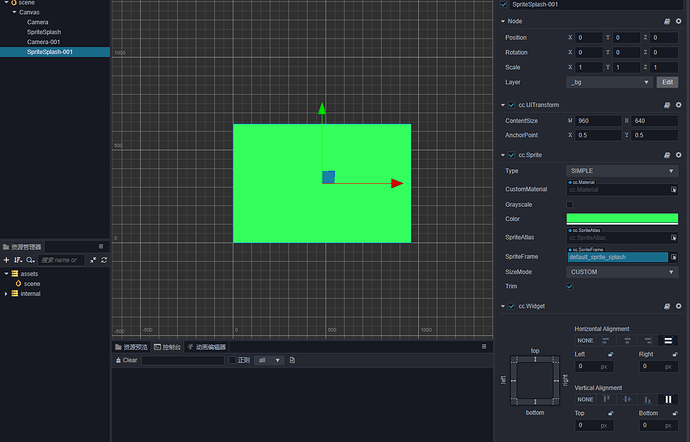Image resolution: width=690 pixels, height=442 pixels.
Task: Open the green sprite Color swatch
Action: tap(622, 219)
